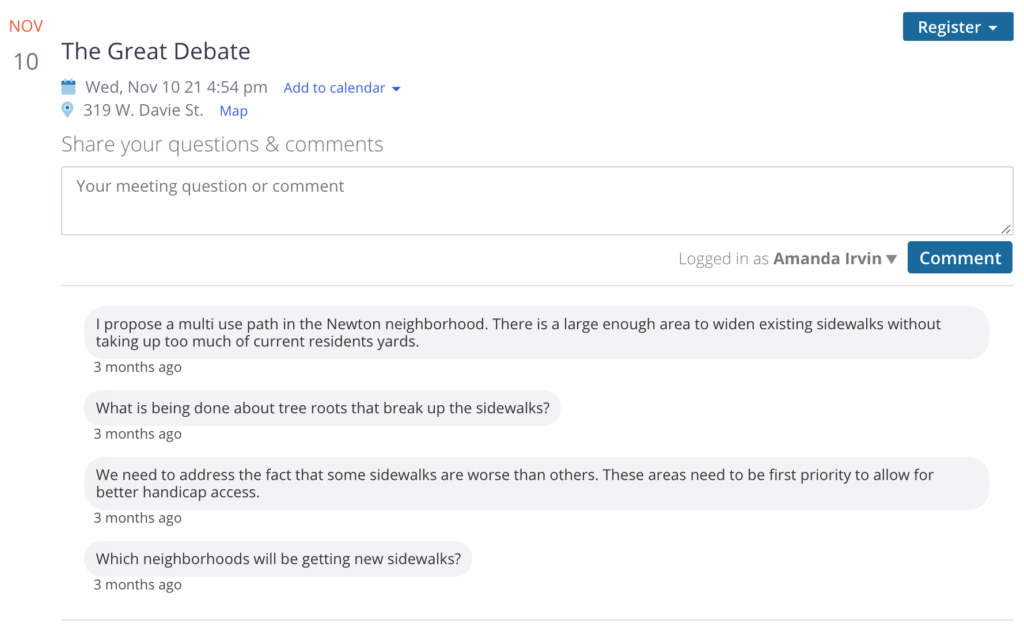Click the Wed, Nov 10 event date text

(x=176, y=87)
